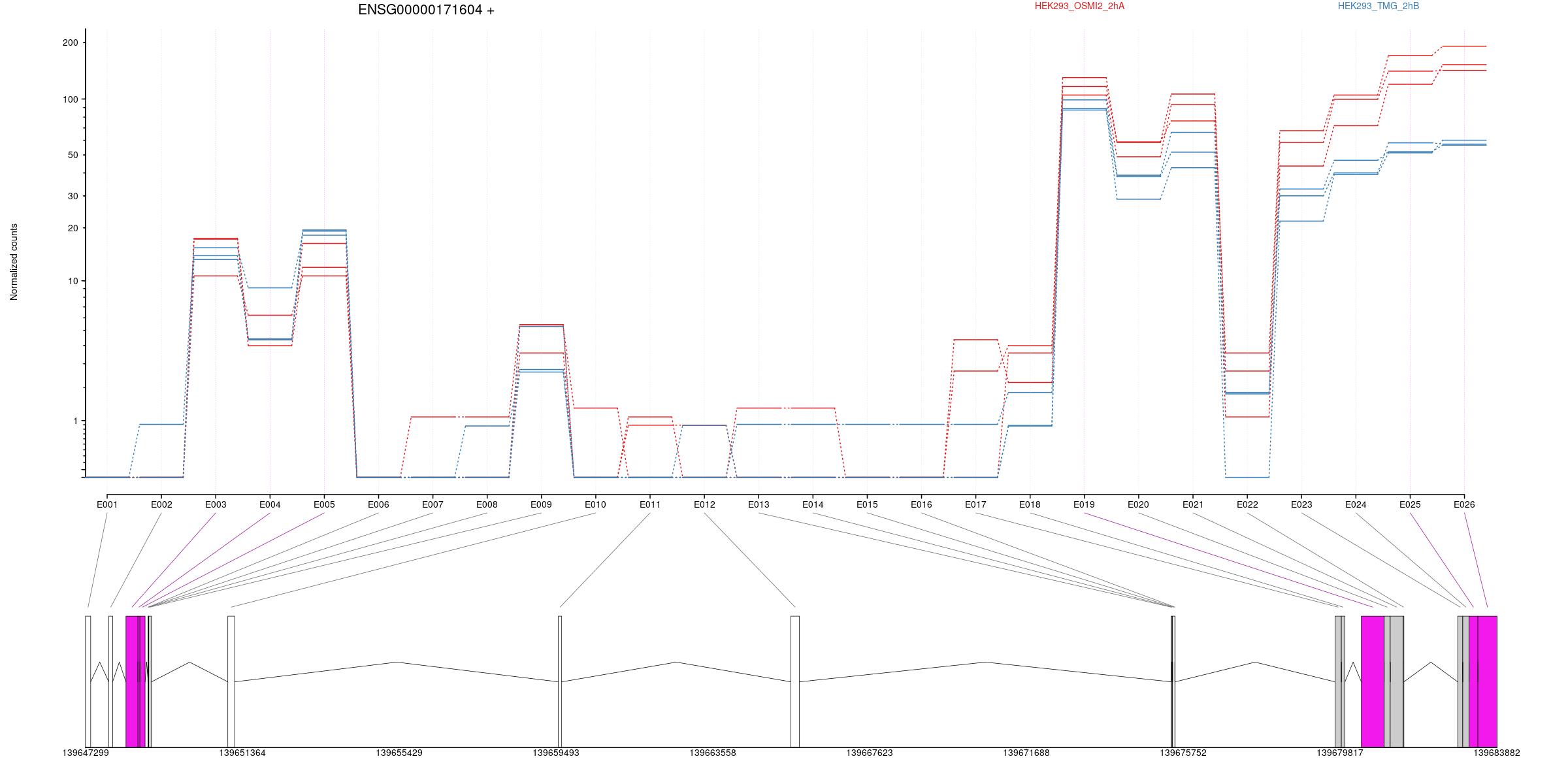Viewport: 1568px width, 784px height.
Task: Select the HEK293_OSMI2_2hA legend label
Action: (1079, 7)
